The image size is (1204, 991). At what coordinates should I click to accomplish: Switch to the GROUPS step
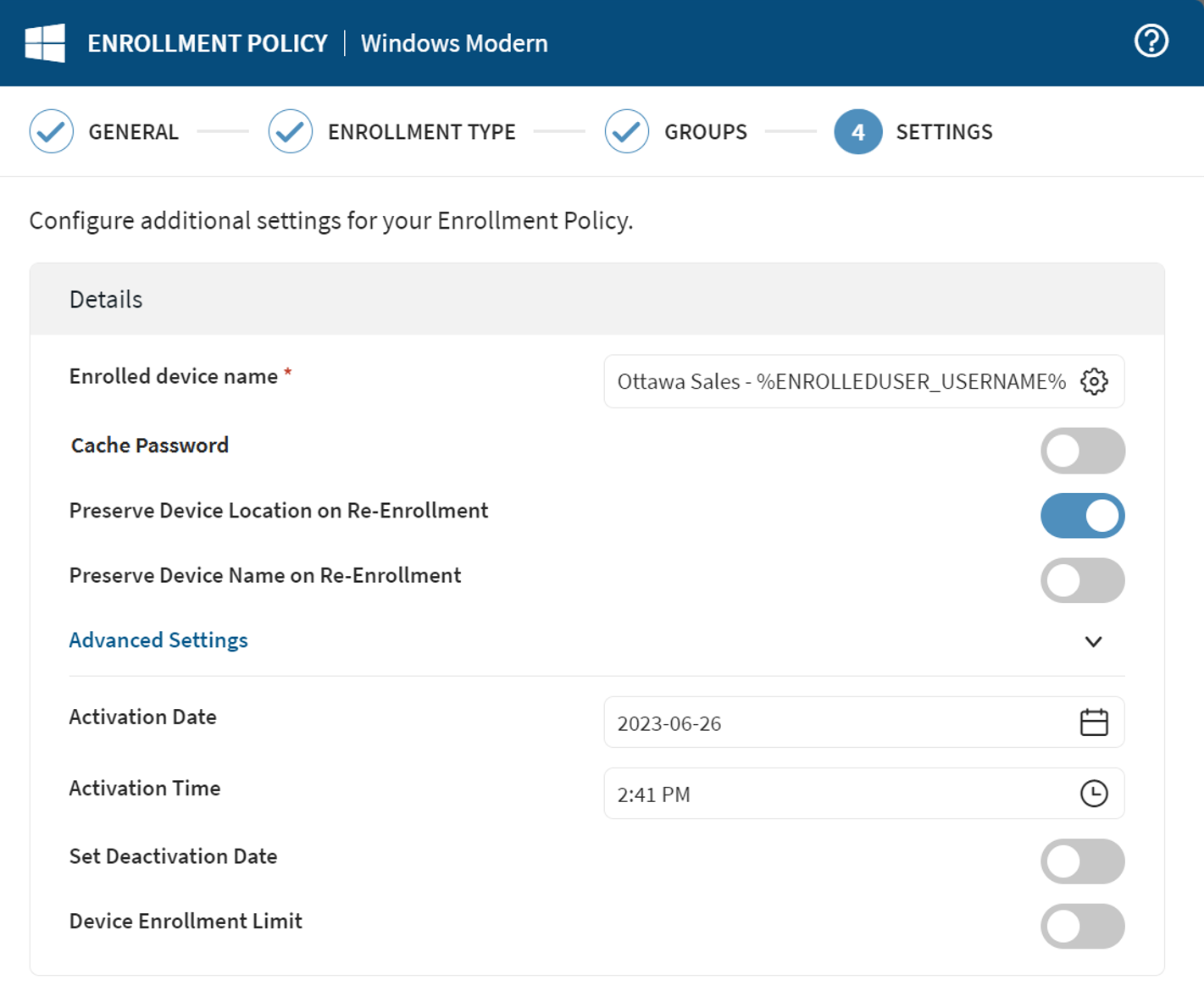[705, 131]
